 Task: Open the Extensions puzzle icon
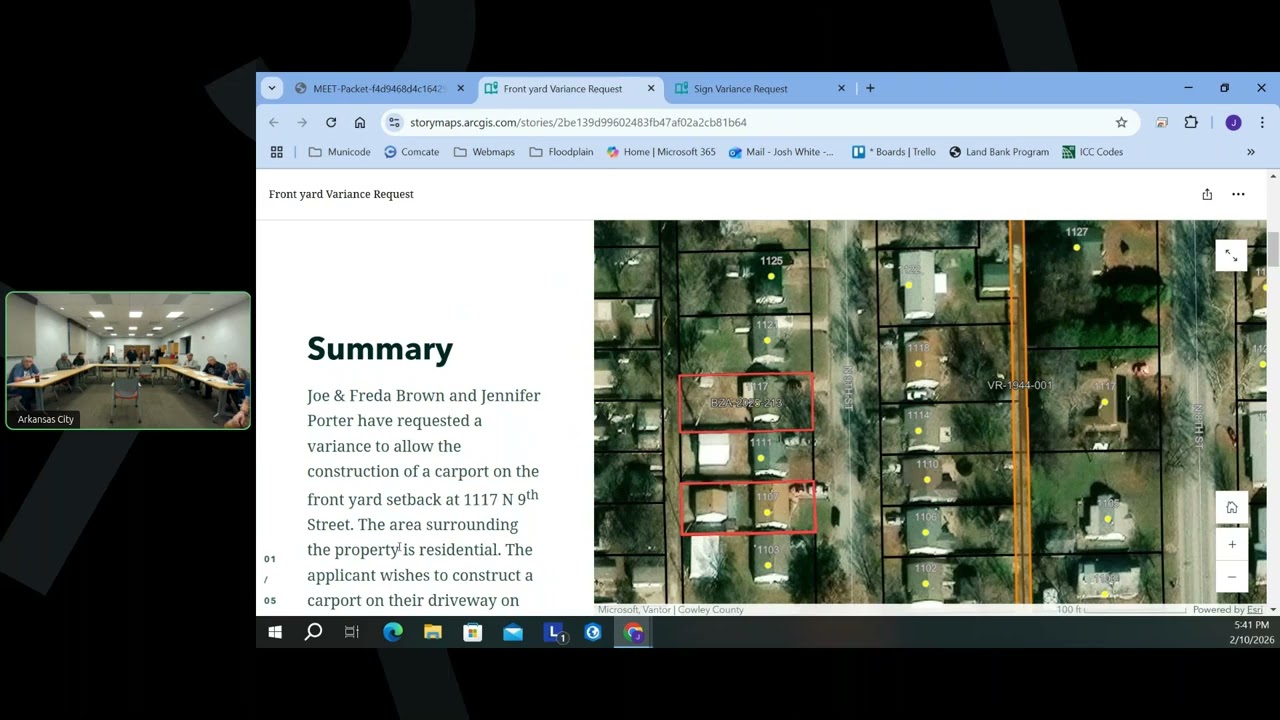pyautogui.click(x=1191, y=122)
